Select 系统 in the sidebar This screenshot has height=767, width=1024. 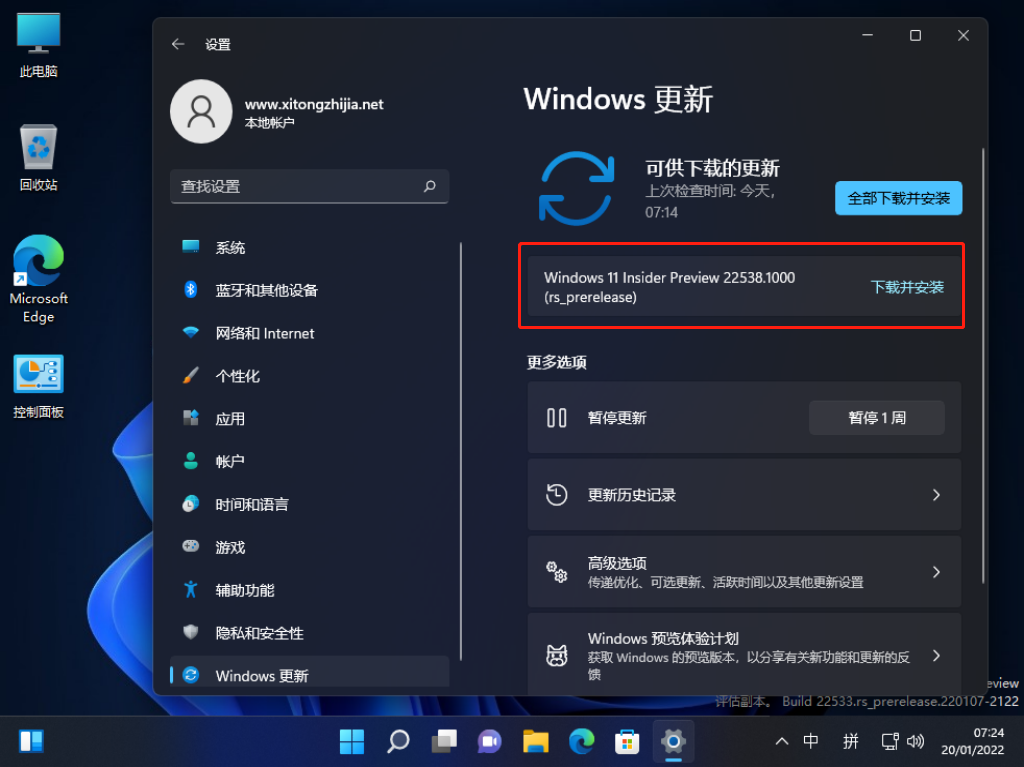[309, 247]
